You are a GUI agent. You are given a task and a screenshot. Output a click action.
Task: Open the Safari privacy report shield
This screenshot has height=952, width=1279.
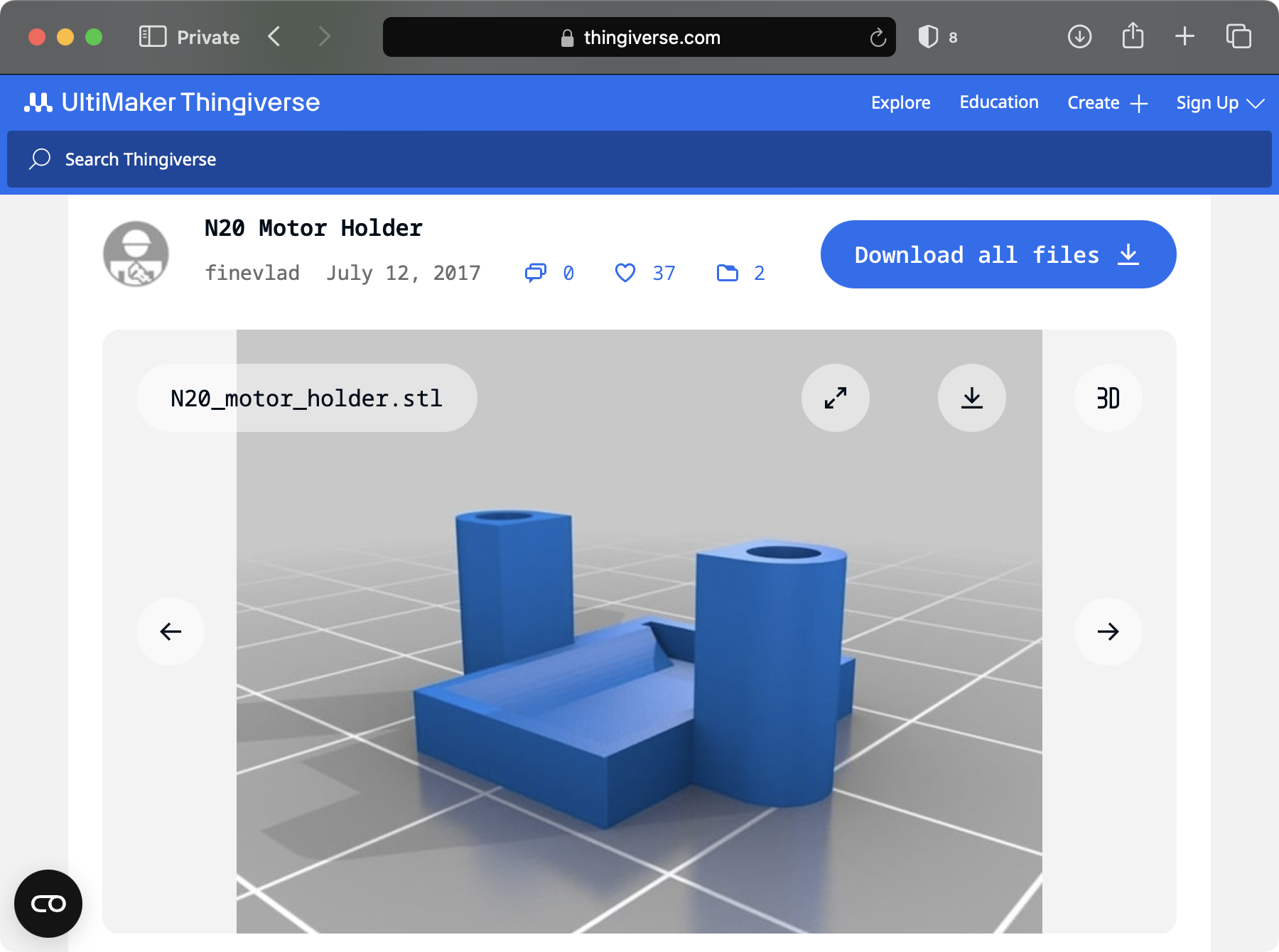tap(928, 37)
